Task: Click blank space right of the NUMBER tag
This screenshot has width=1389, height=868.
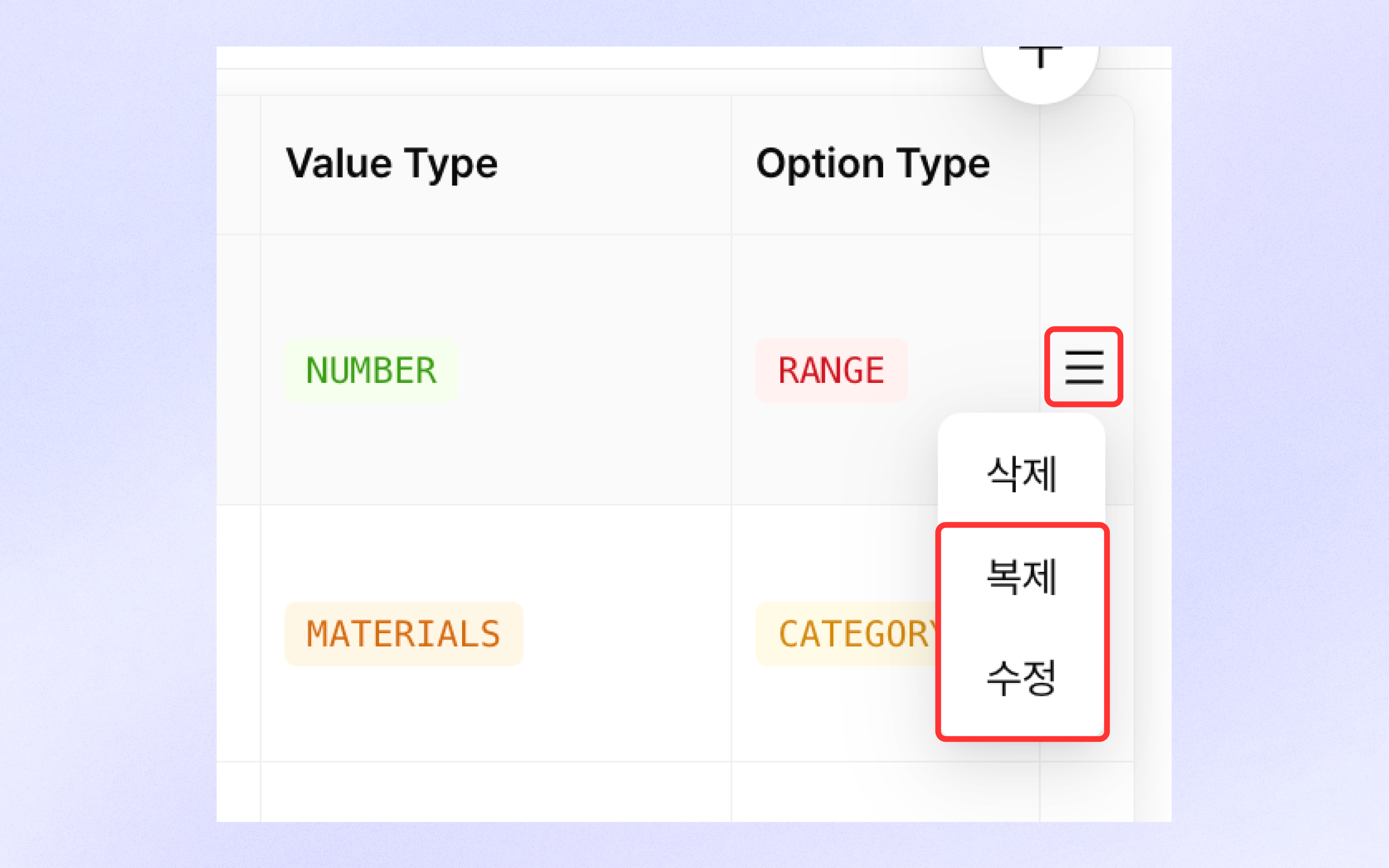Action: point(594,370)
